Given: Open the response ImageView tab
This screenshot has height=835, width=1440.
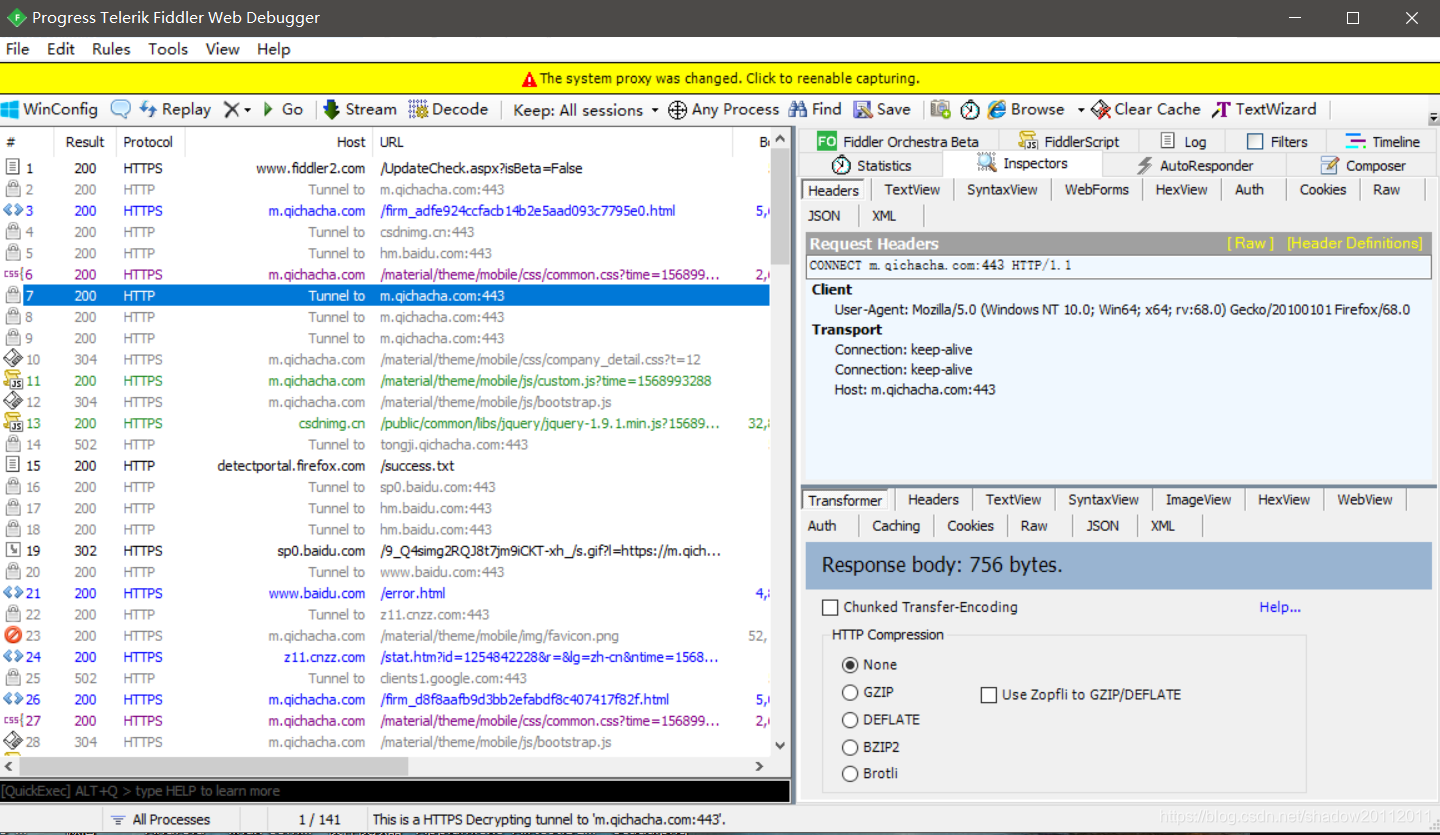Looking at the screenshot, I should (x=1198, y=499).
